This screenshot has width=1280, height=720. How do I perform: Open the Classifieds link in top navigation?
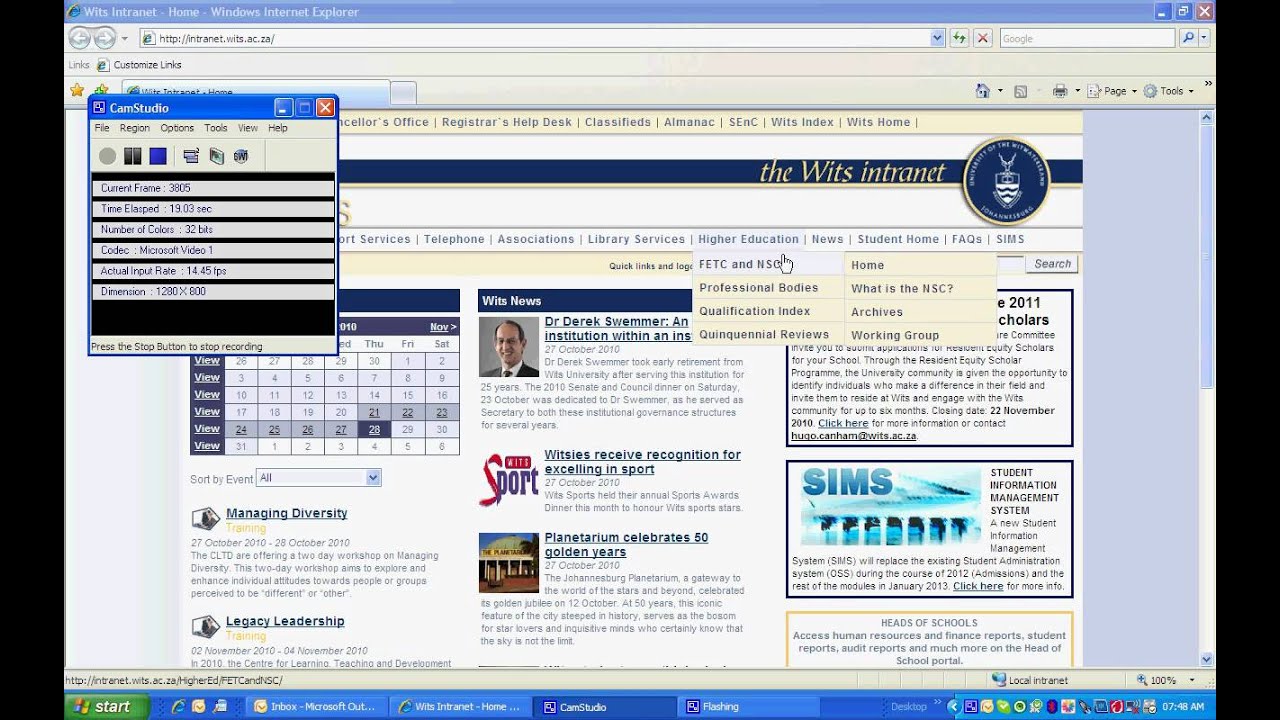click(x=618, y=122)
